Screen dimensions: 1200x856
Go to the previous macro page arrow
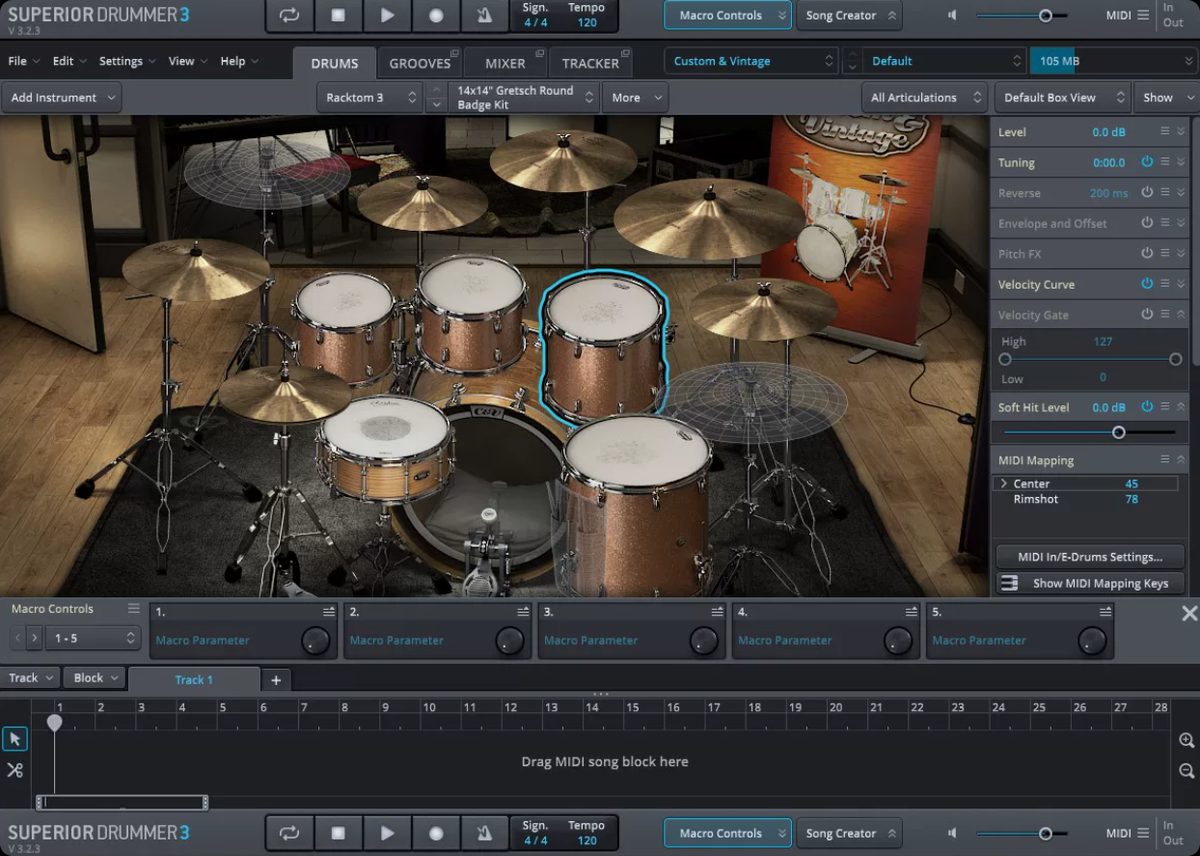18,638
